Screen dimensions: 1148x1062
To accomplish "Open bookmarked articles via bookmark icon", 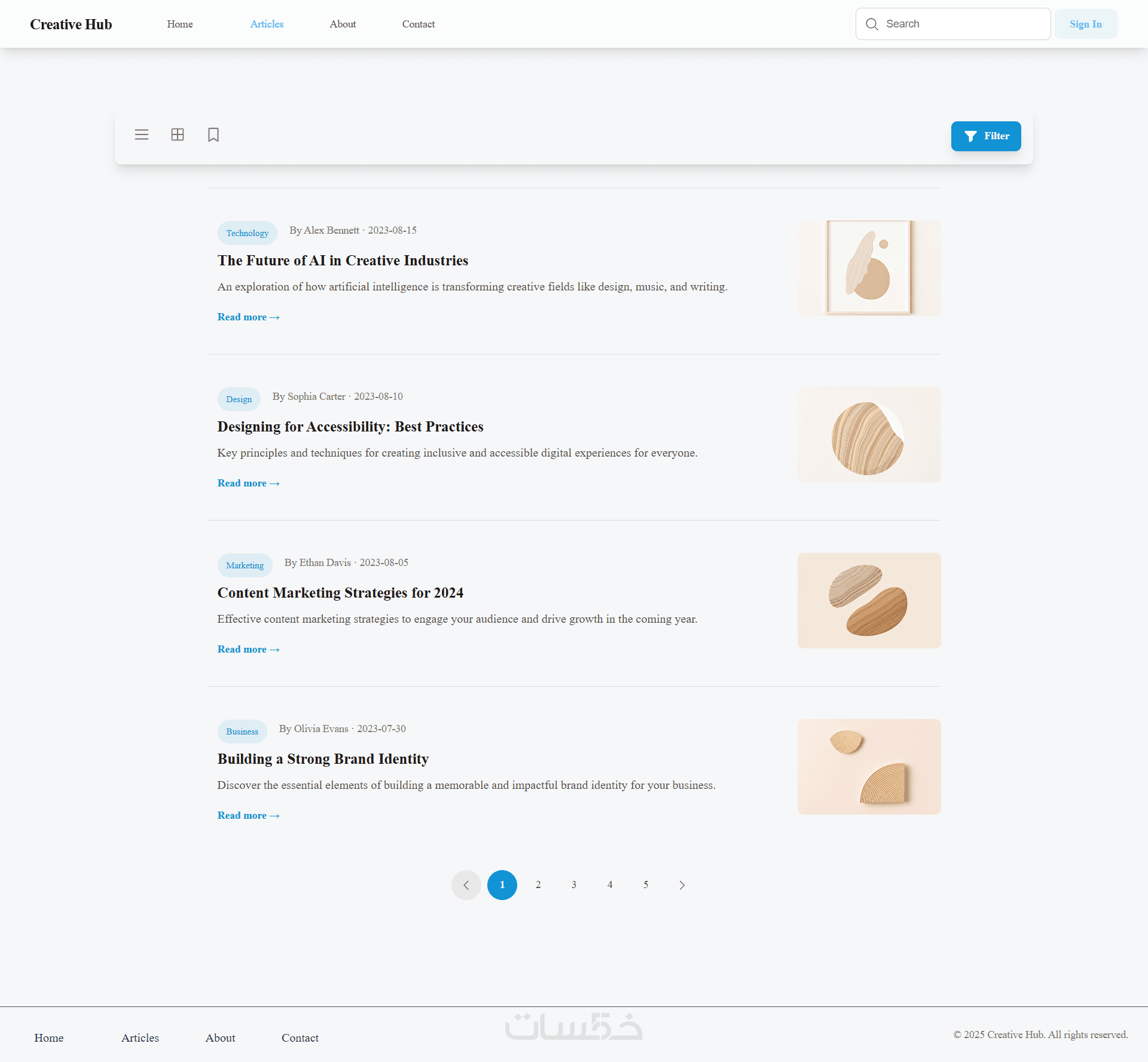I will click(213, 135).
